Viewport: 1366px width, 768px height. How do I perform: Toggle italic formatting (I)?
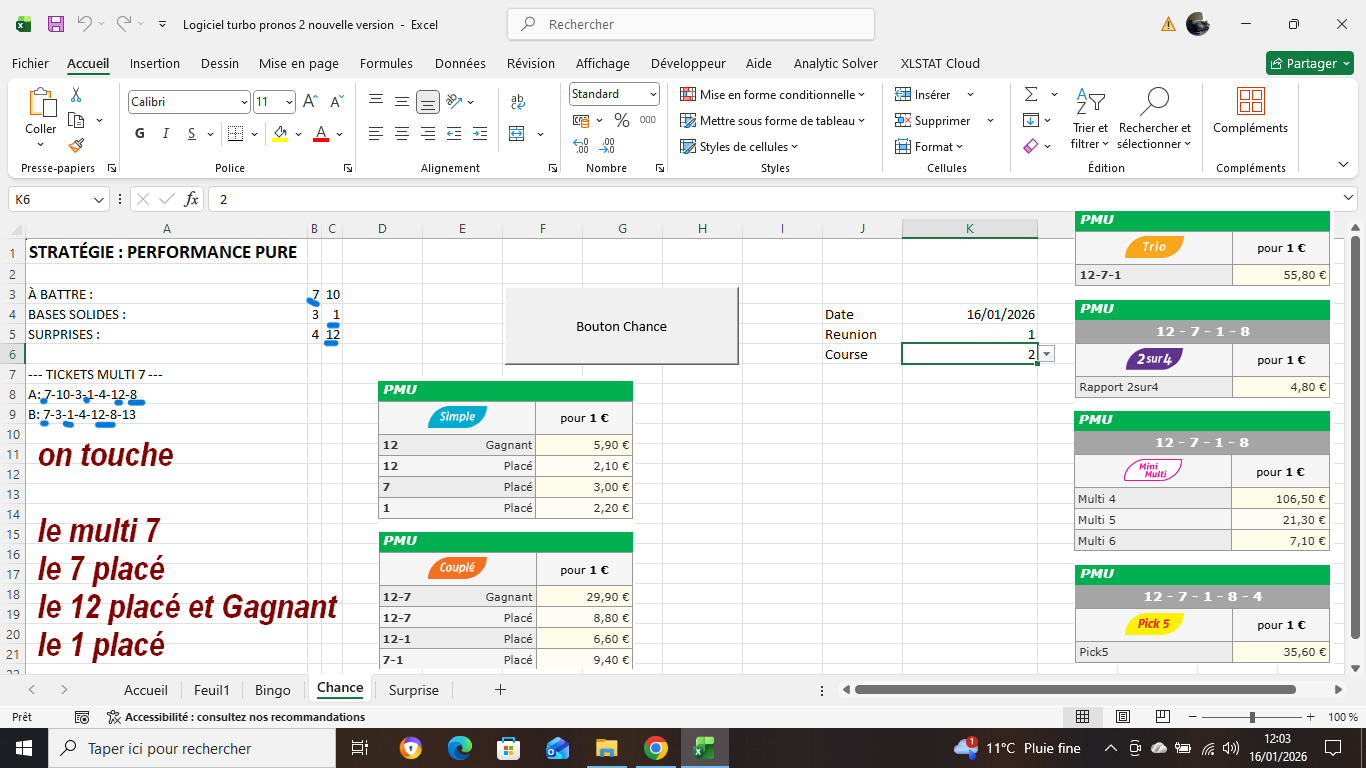pos(166,134)
